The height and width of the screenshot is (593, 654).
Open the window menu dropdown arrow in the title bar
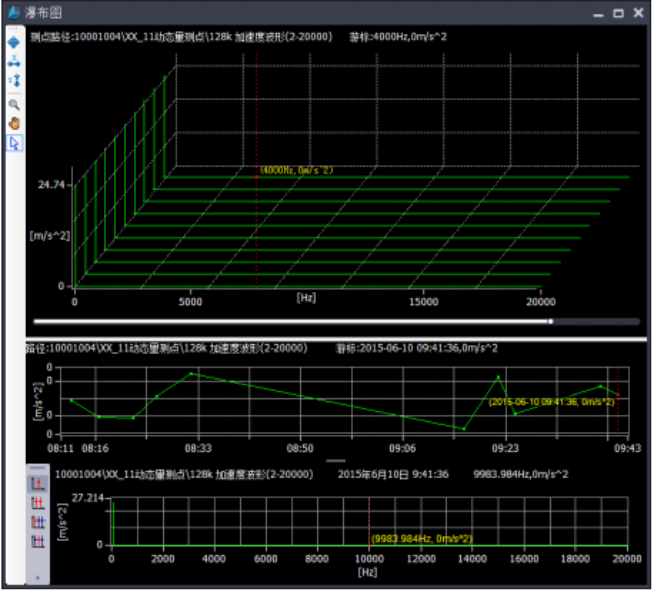pyautogui.click(x=599, y=13)
